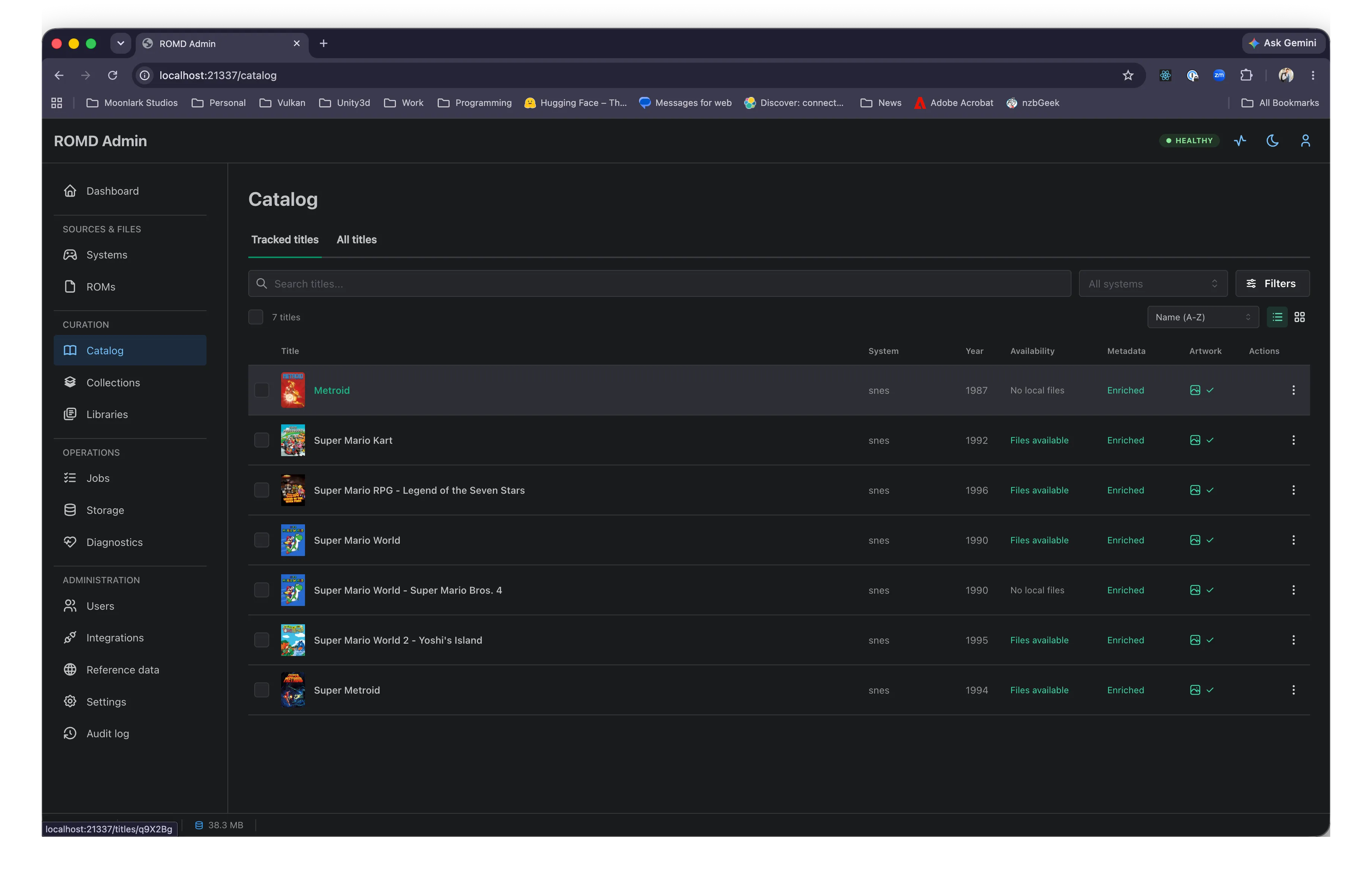Check the Super Mario World row checkbox
This screenshot has width=1372, height=892.
[x=262, y=540]
